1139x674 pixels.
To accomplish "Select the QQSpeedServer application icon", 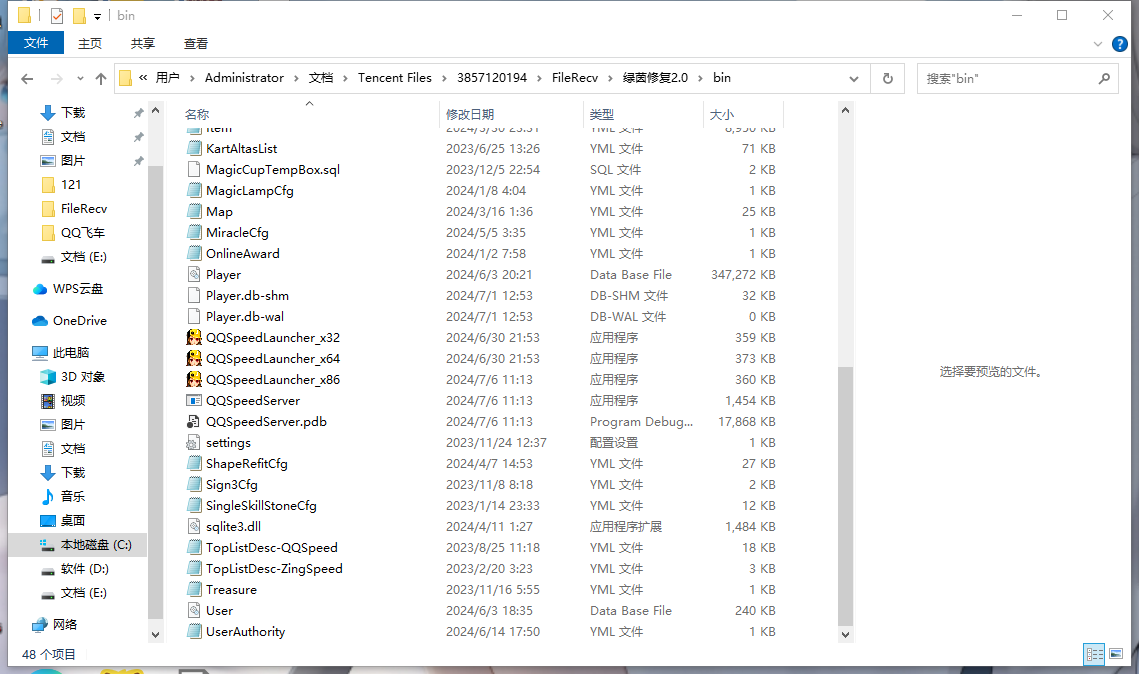I will (x=195, y=401).
